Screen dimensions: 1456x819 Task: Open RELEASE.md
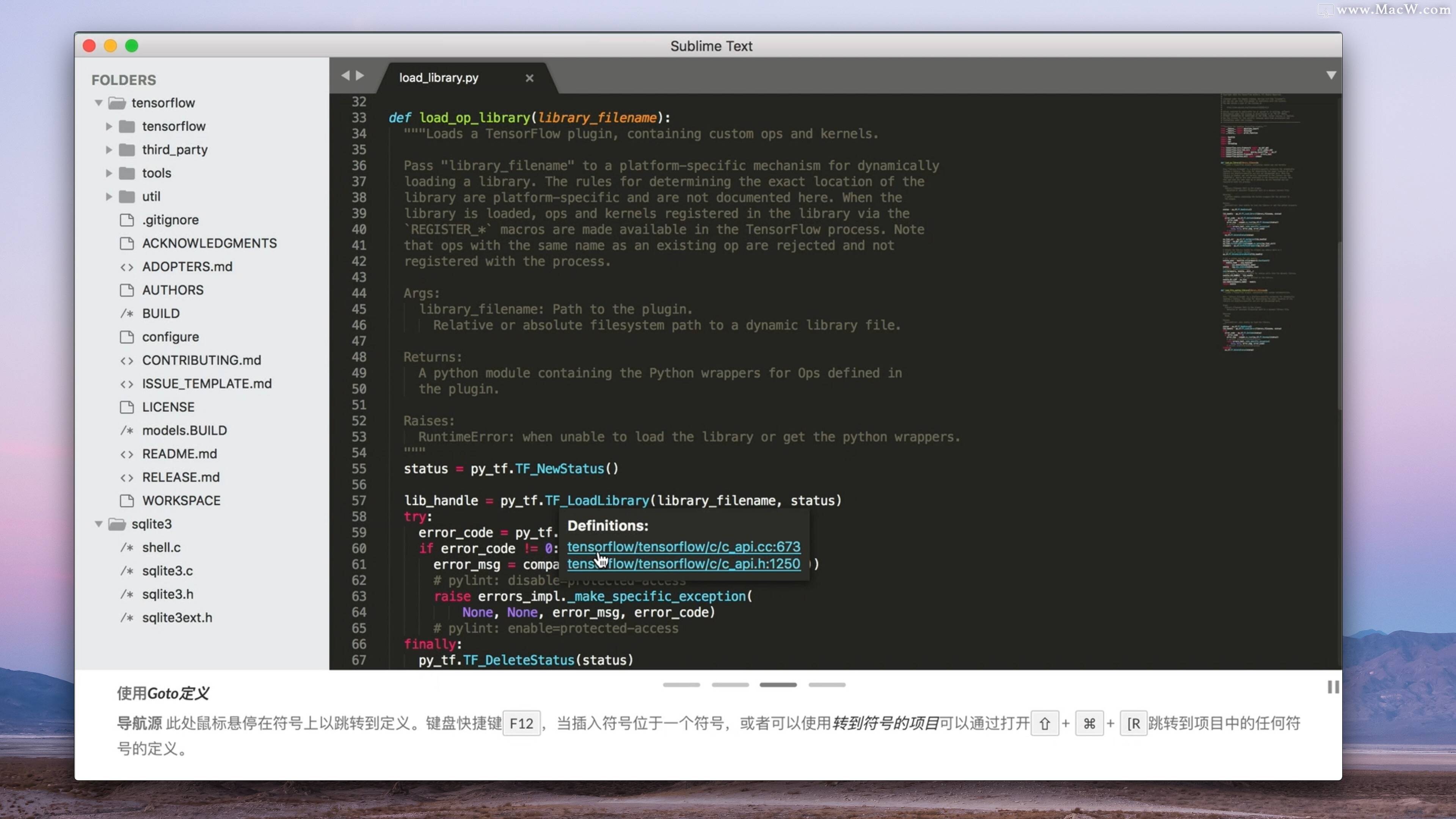pyautogui.click(x=180, y=477)
